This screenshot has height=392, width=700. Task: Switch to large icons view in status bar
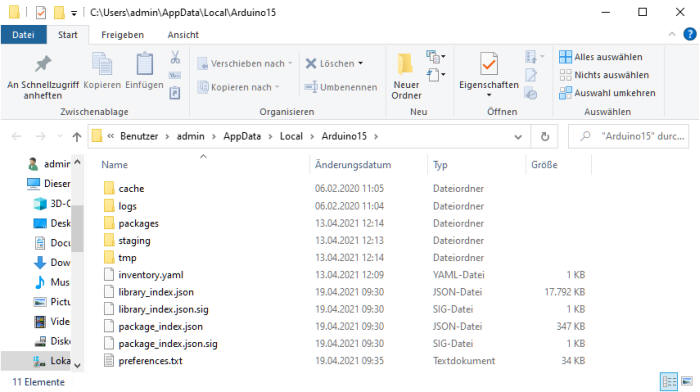tap(687, 382)
